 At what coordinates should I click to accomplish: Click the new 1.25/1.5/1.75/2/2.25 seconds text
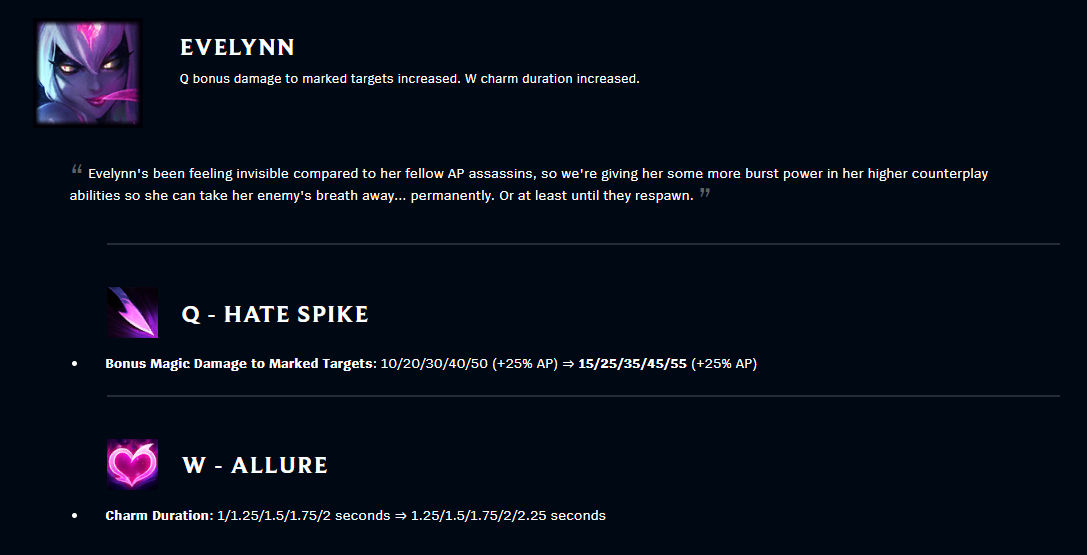click(x=508, y=516)
